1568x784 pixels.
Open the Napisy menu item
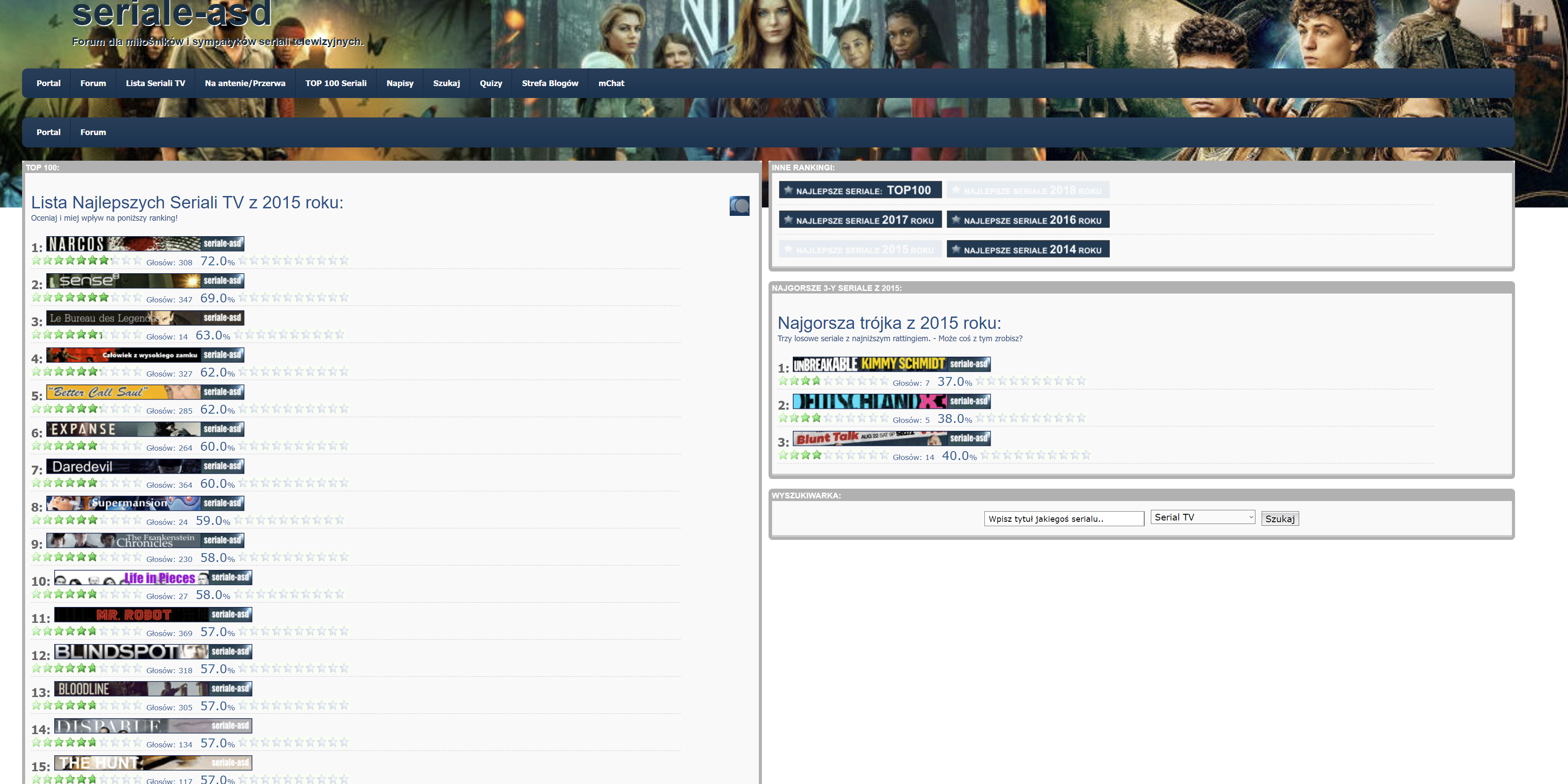pos(400,83)
